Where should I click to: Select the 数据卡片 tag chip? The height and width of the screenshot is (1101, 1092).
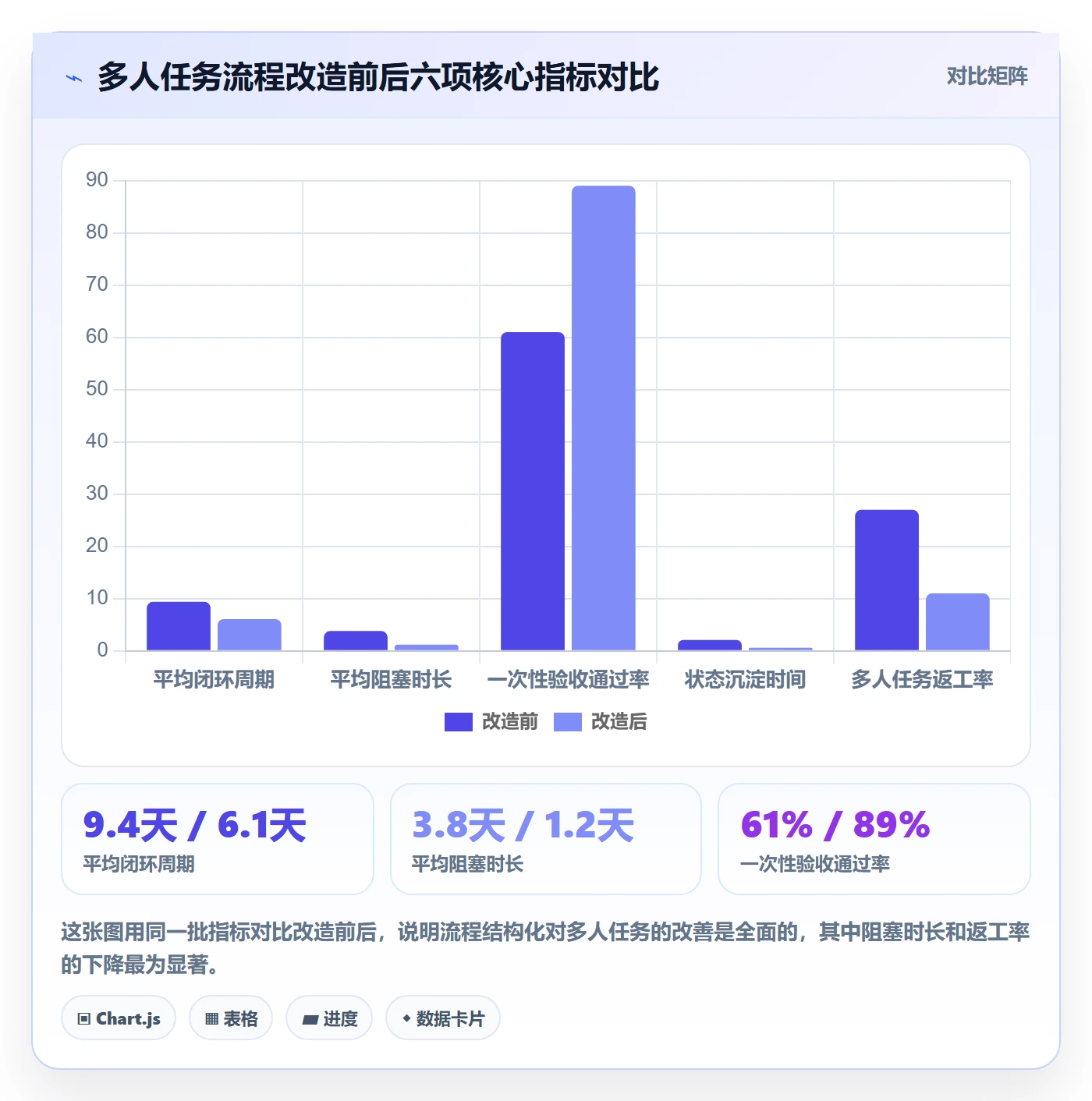coord(443,1018)
